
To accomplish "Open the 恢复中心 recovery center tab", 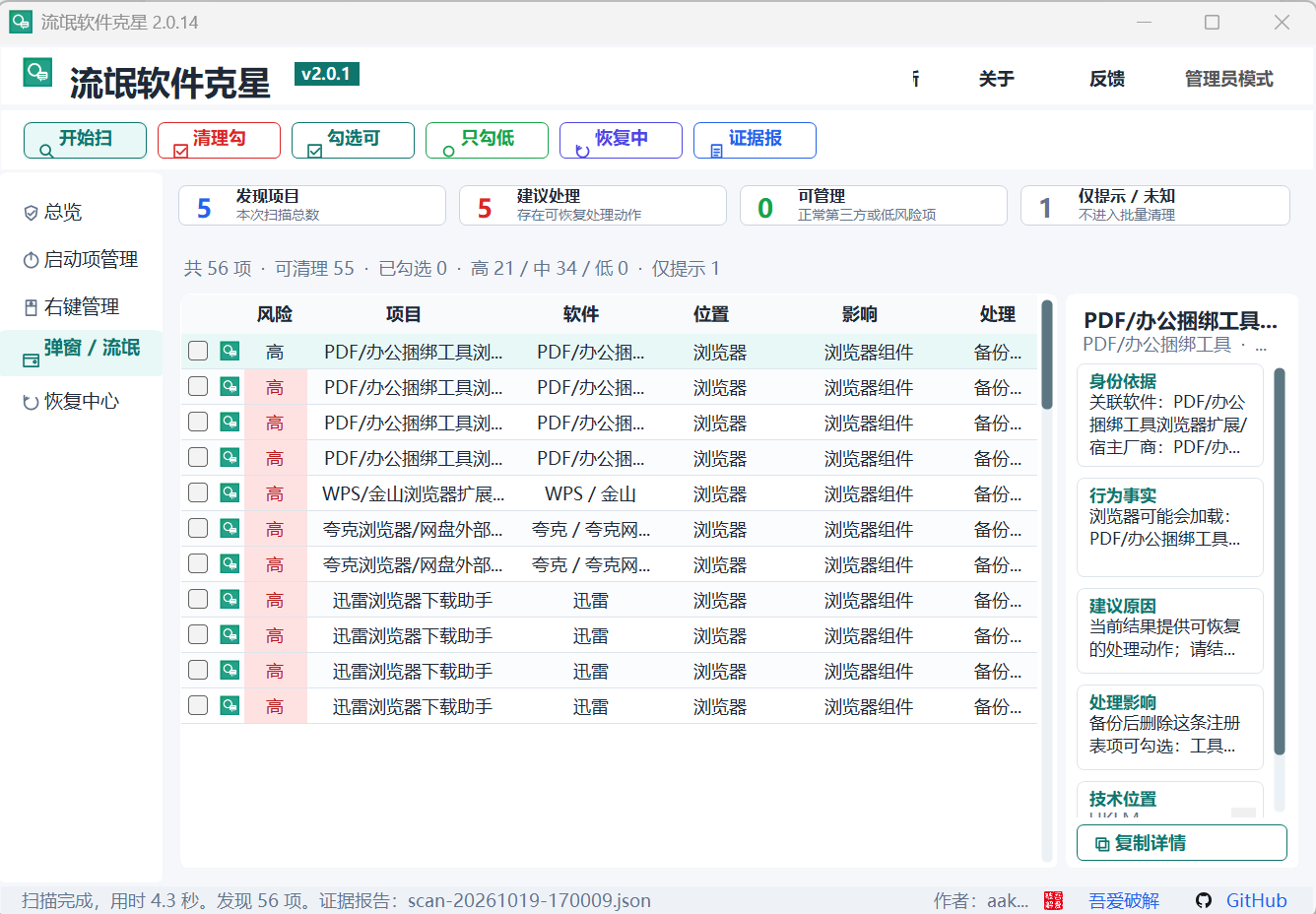I will [x=82, y=401].
